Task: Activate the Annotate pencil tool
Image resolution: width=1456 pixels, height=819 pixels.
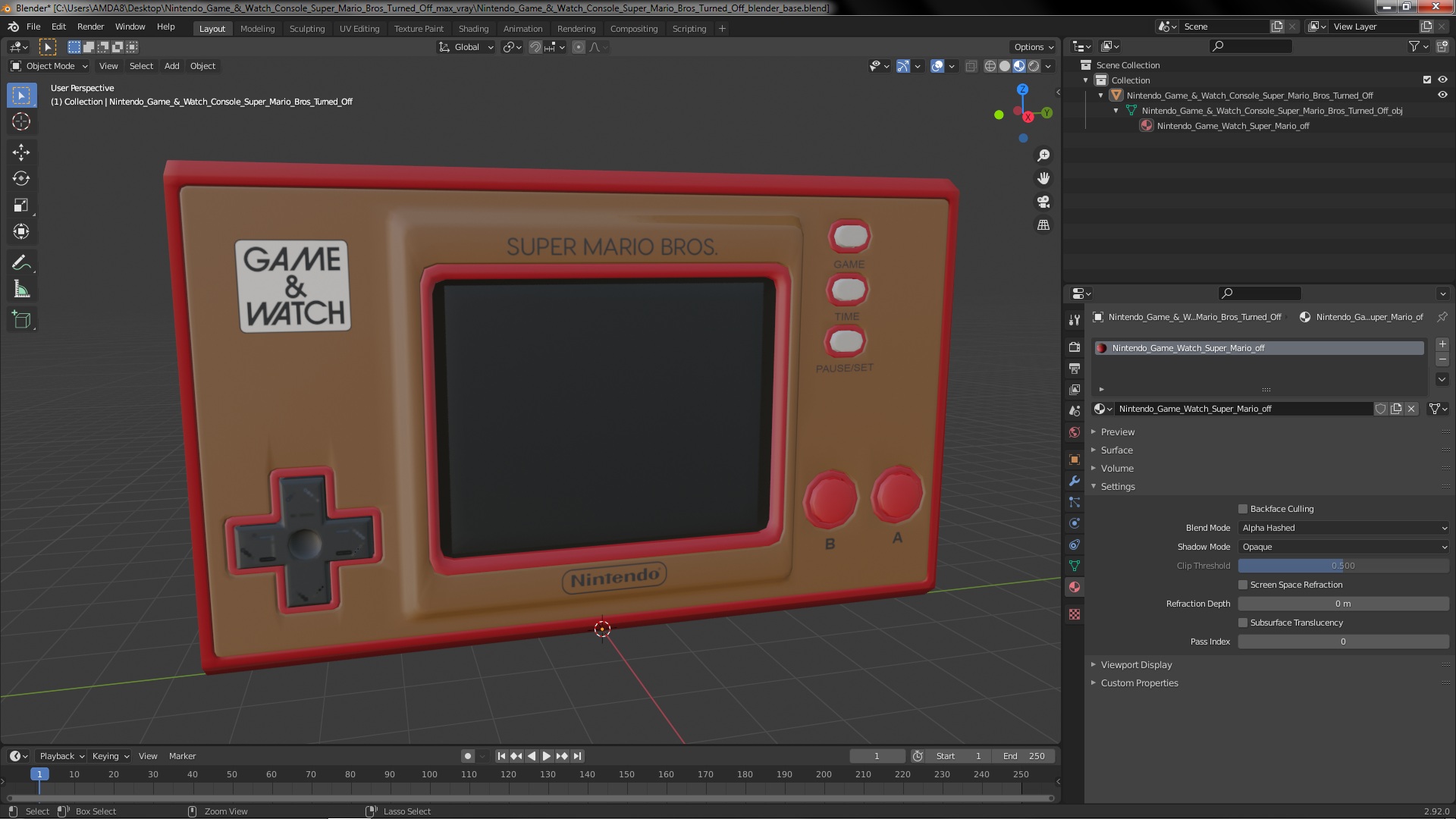Action: [x=21, y=263]
